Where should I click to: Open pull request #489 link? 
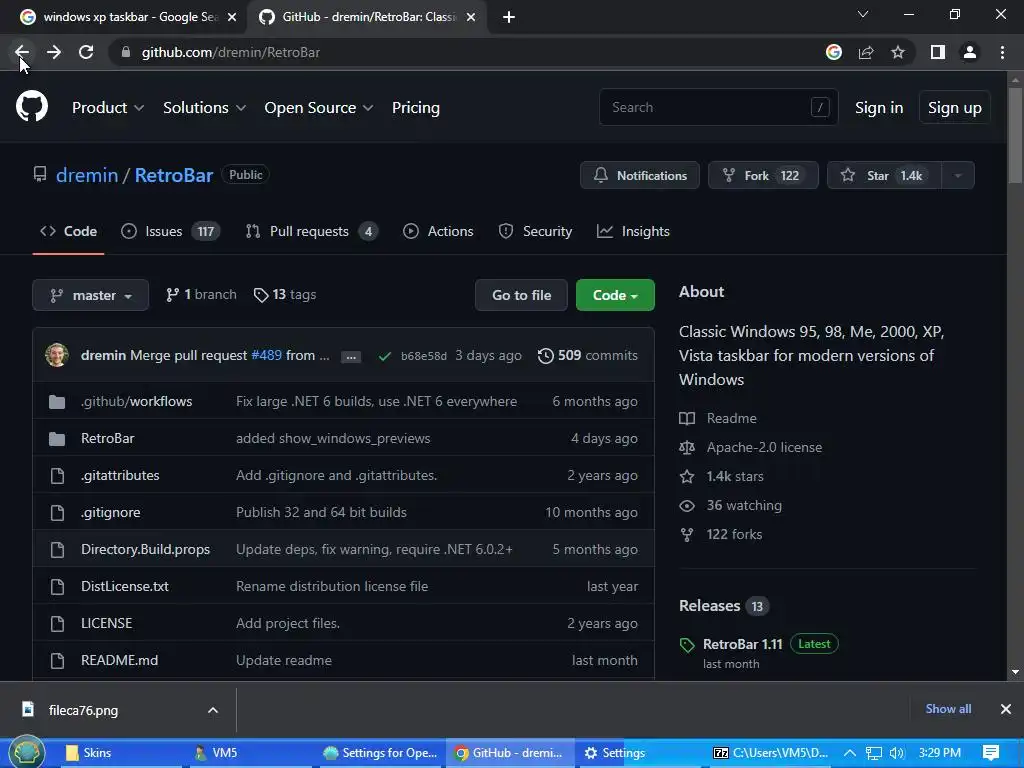266,355
